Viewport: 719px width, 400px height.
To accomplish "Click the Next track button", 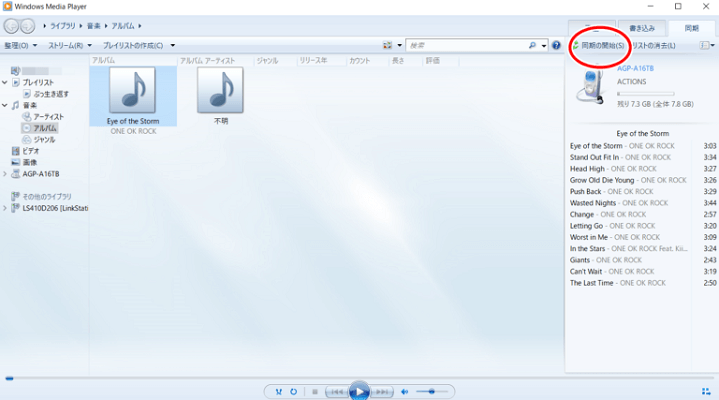I will tap(382, 392).
